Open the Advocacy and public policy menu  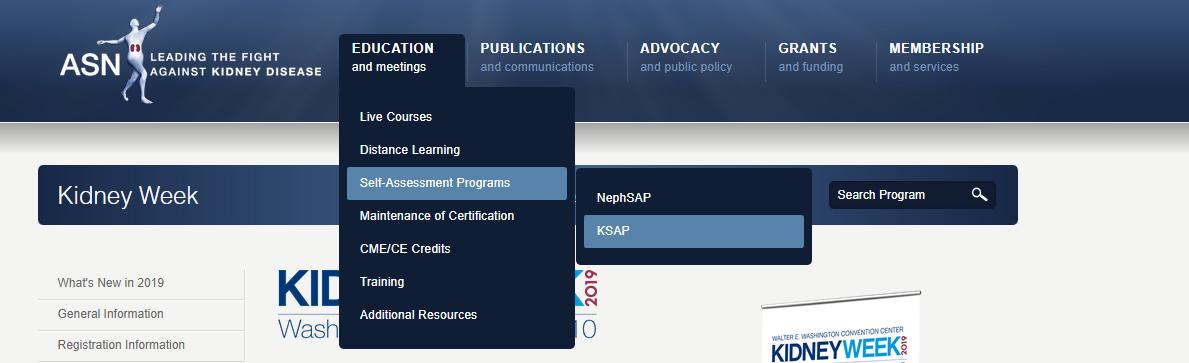(686, 58)
